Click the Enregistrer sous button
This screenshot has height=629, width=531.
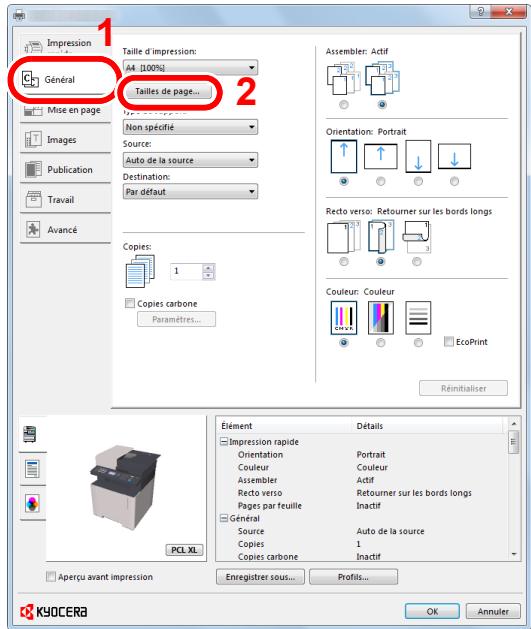tap(260, 577)
